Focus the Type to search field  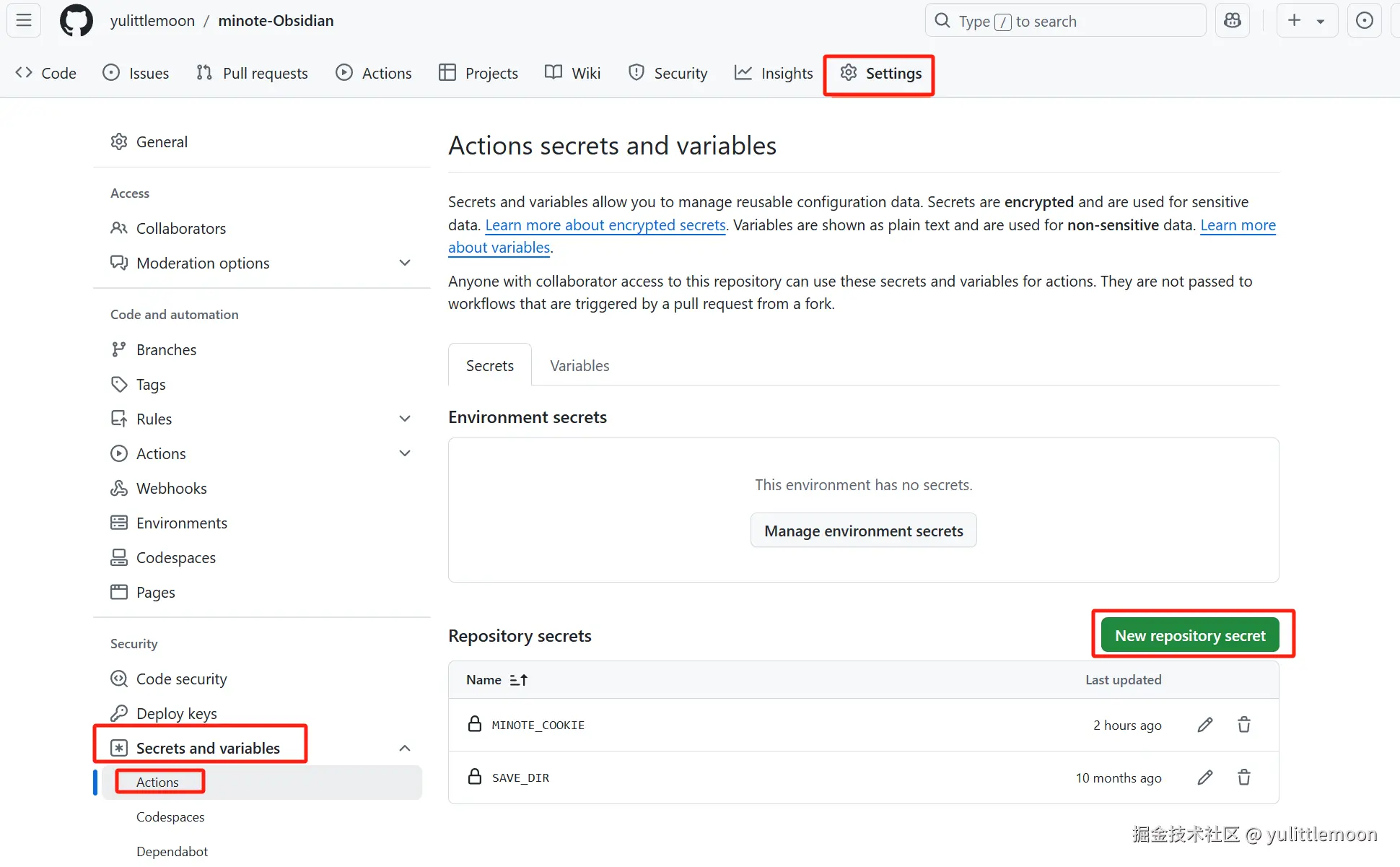(x=1064, y=21)
